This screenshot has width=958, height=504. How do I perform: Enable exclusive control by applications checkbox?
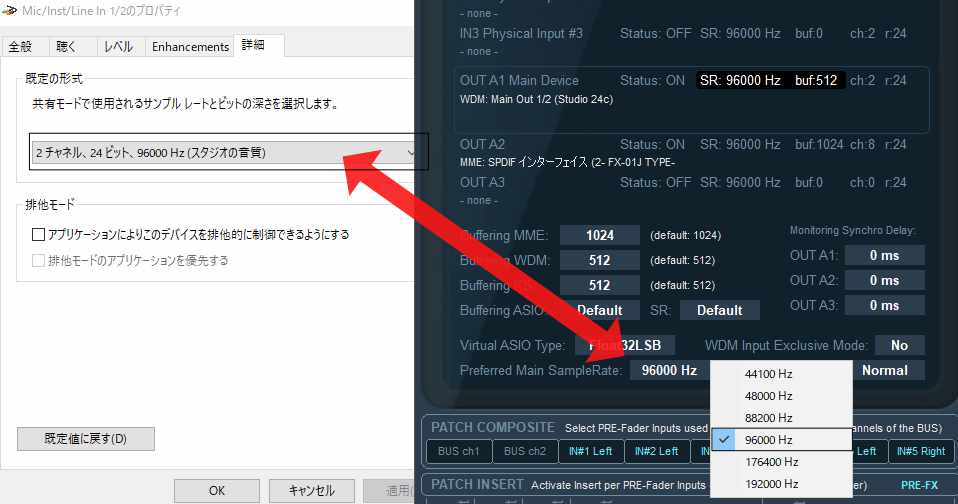pos(39,235)
